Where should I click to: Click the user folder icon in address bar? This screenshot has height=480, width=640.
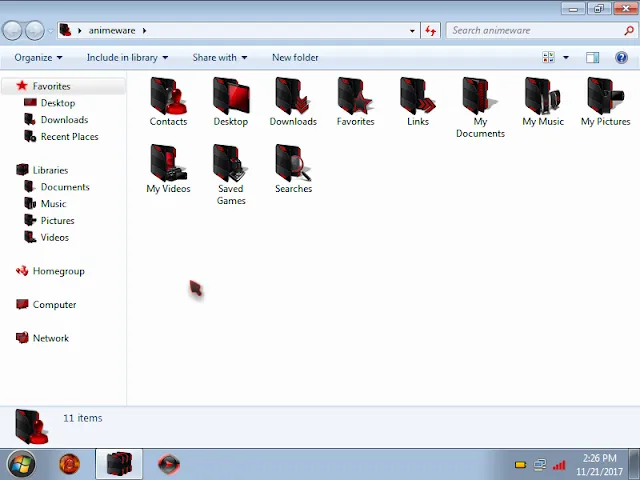(65, 30)
